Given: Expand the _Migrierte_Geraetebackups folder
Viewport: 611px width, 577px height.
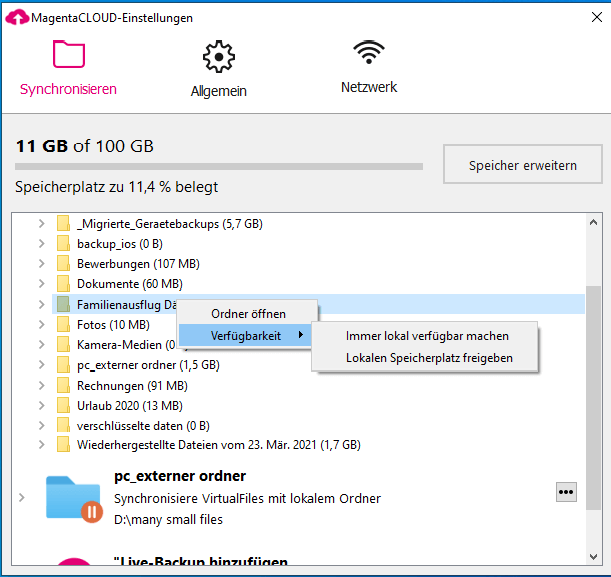Looking at the screenshot, I should [x=42, y=224].
